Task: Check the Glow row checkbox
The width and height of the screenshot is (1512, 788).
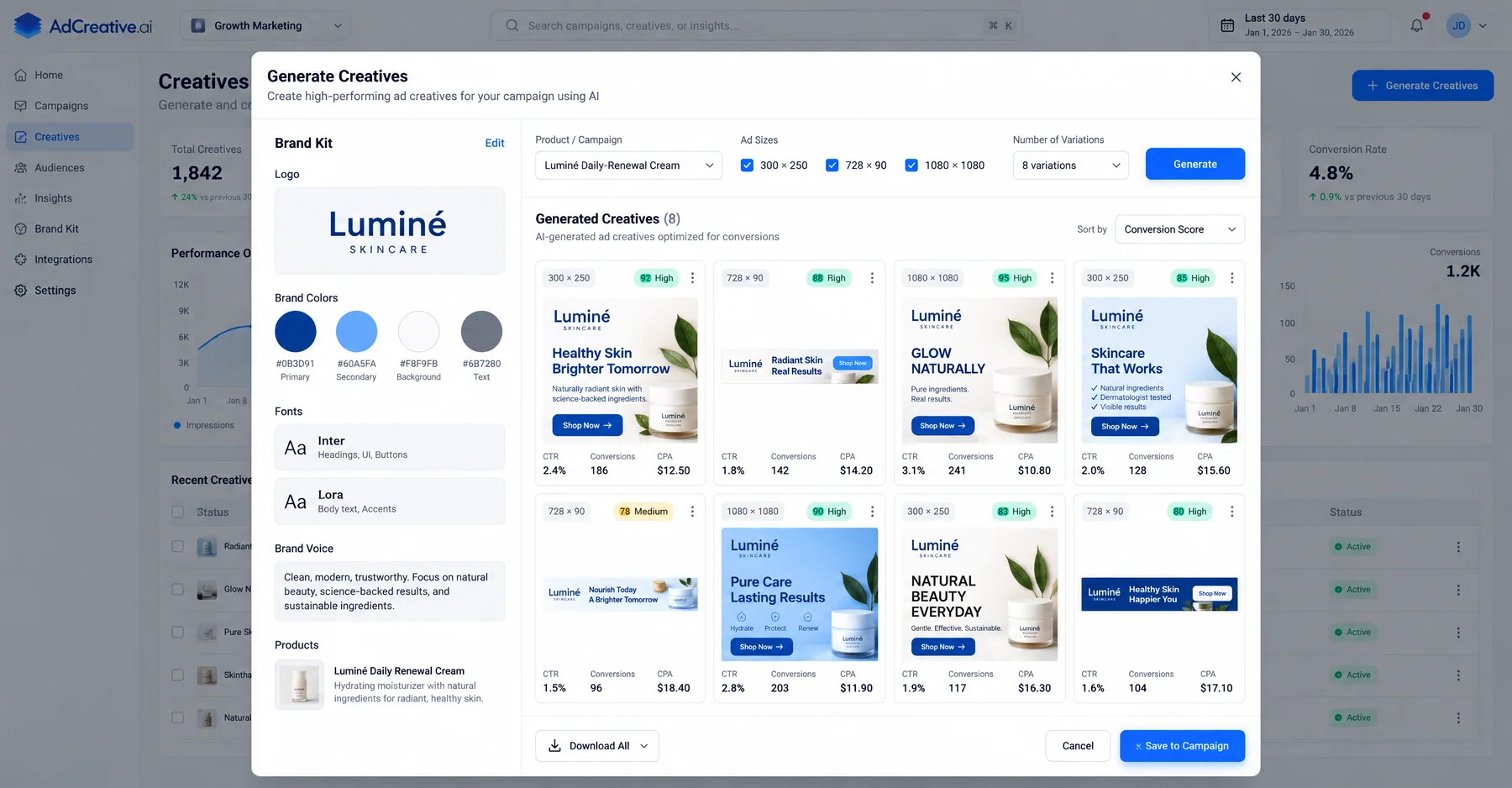Action: pyautogui.click(x=177, y=589)
